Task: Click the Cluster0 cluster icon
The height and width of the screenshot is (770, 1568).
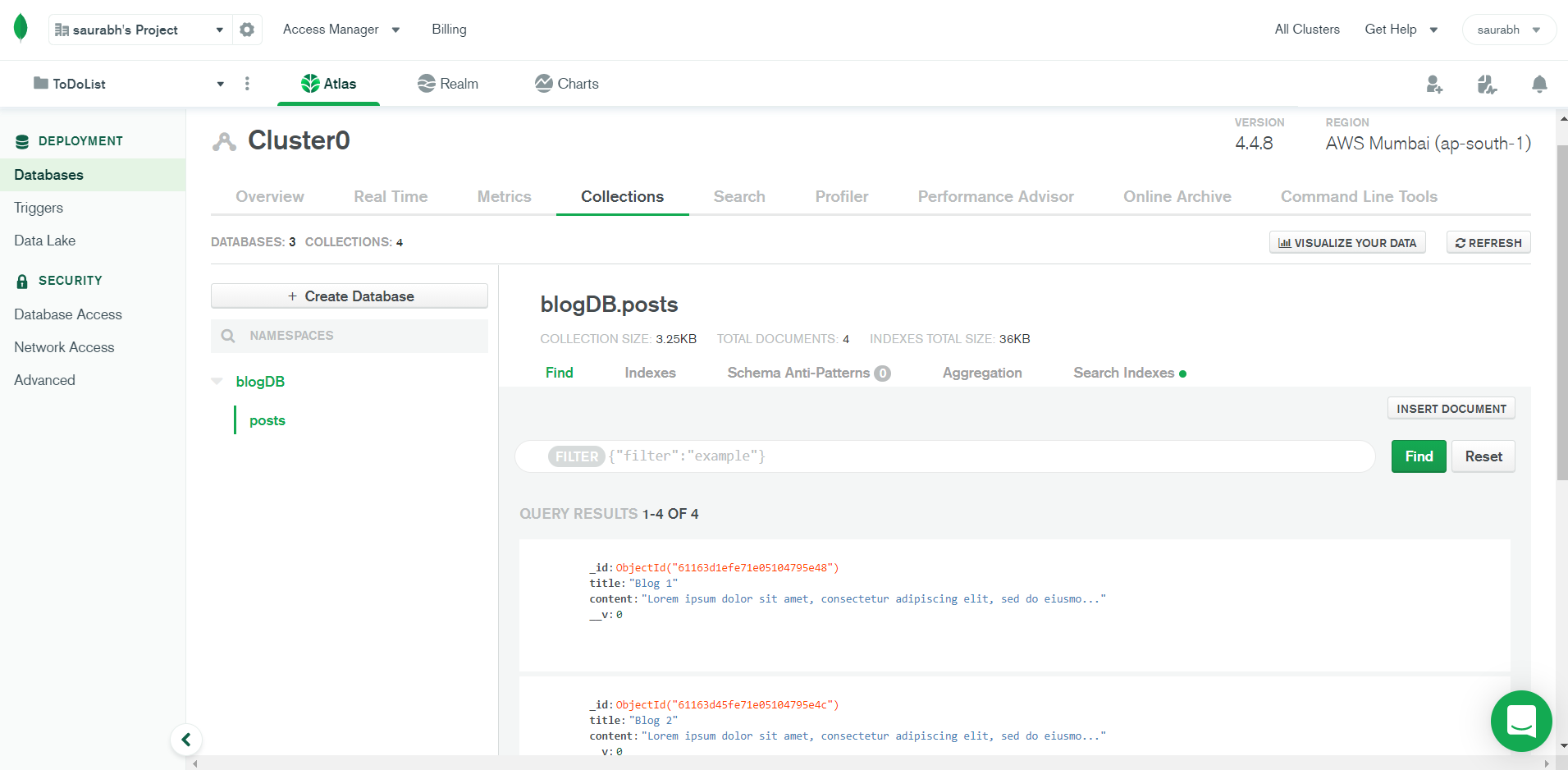Action: (224, 141)
